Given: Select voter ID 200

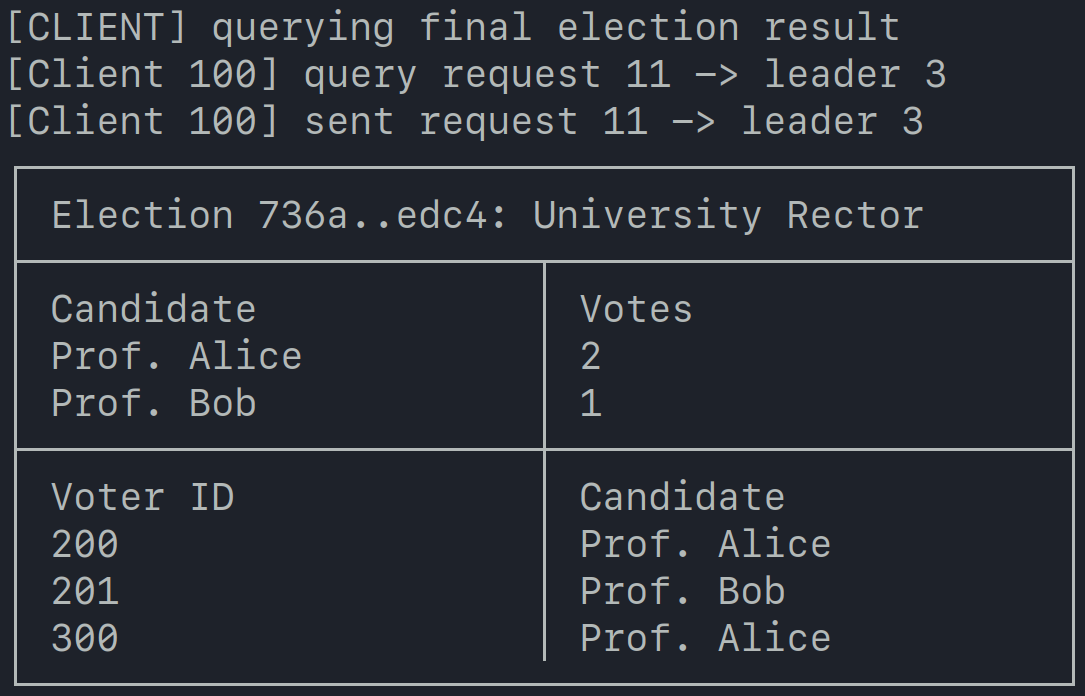Looking at the screenshot, I should 85,544.
